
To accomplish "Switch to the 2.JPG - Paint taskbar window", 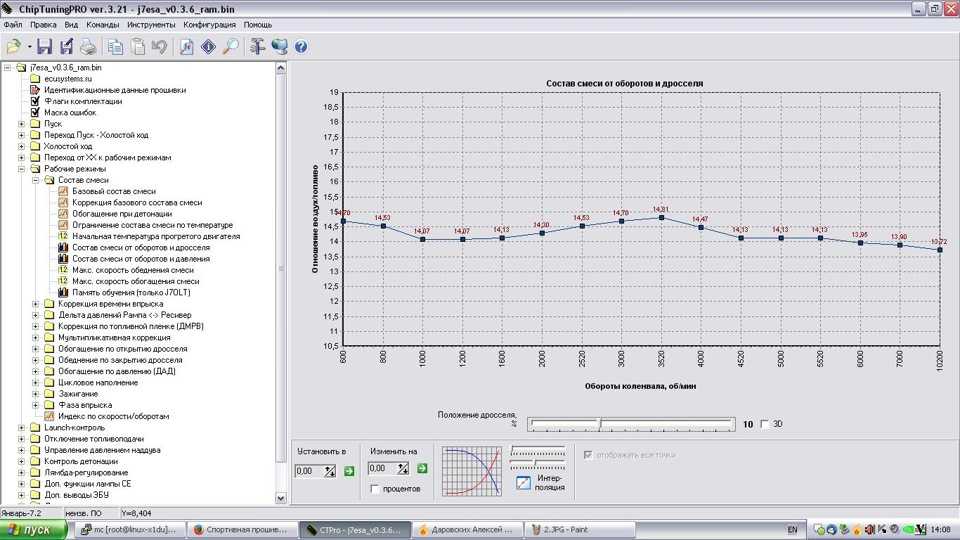I will [579, 530].
